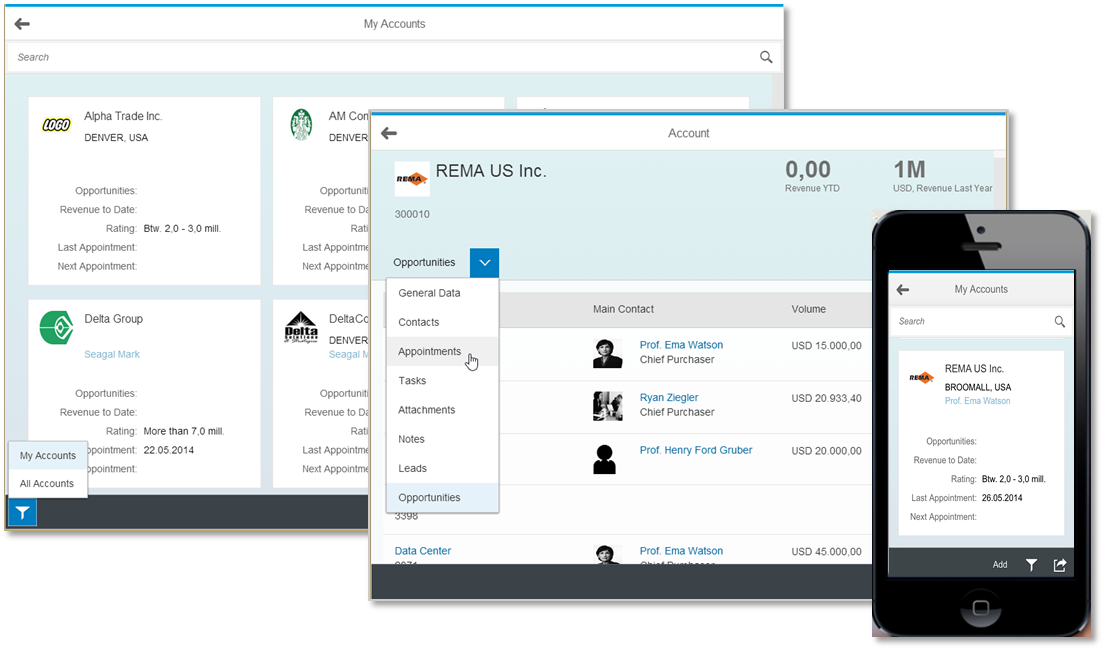
Task: Choose General Data in the dropdown list
Action: 429,293
